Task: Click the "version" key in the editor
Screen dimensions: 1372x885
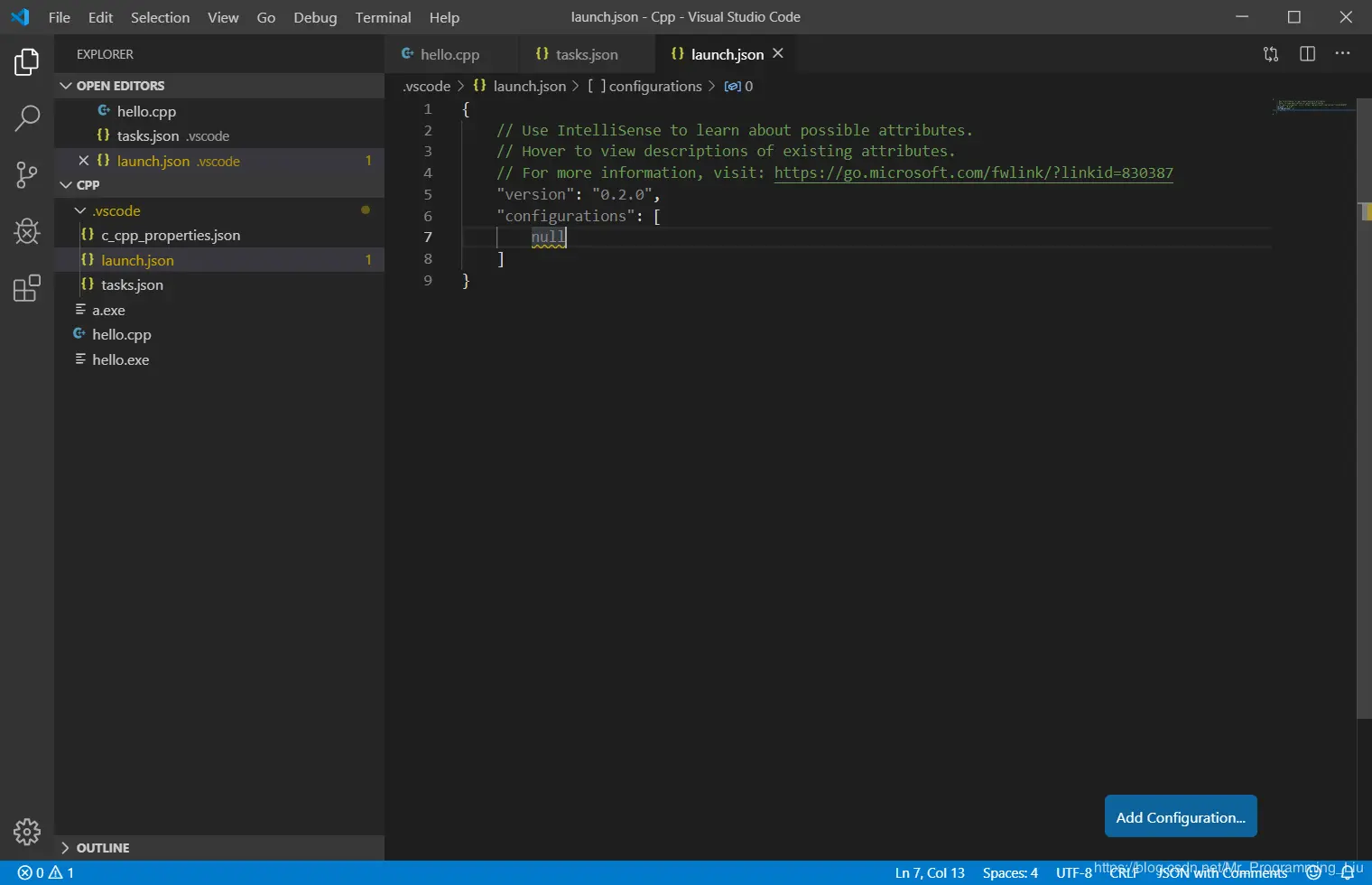Action: coord(536,195)
